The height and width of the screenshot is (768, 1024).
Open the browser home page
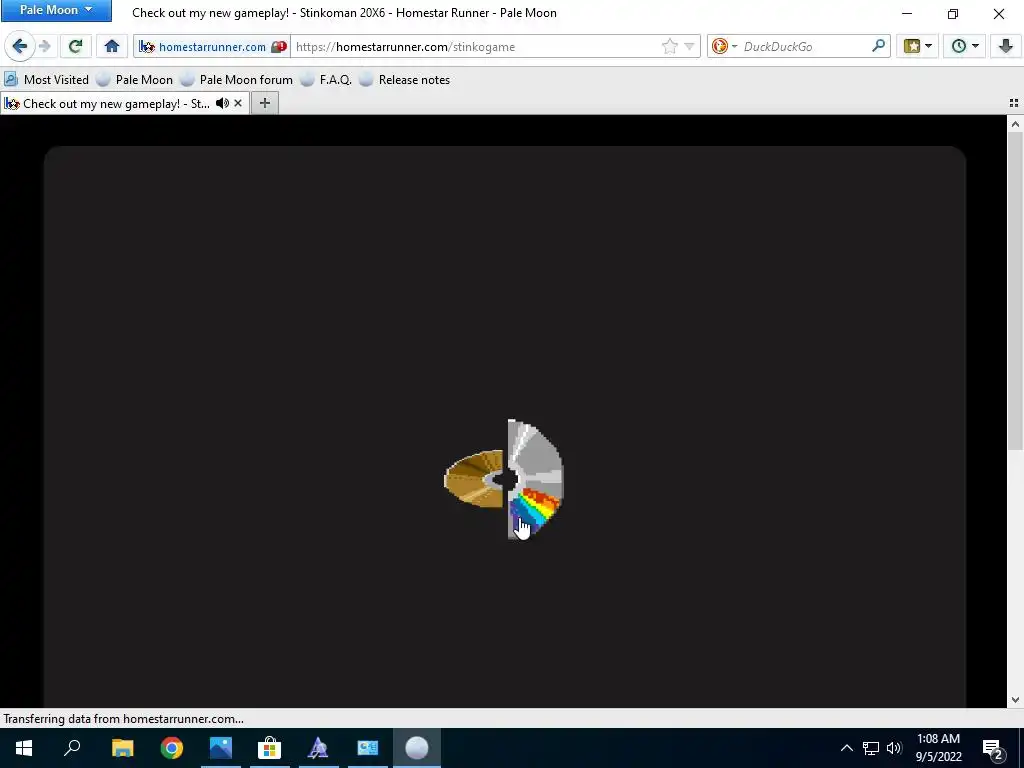[x=112, y=46]
